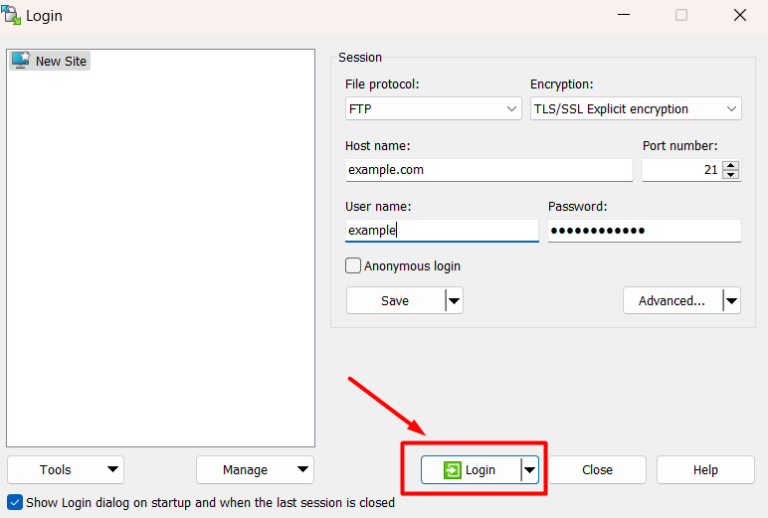Click the Save button
Image resolution: width=768 pixels, height=518 pixels.
point(394,301)
